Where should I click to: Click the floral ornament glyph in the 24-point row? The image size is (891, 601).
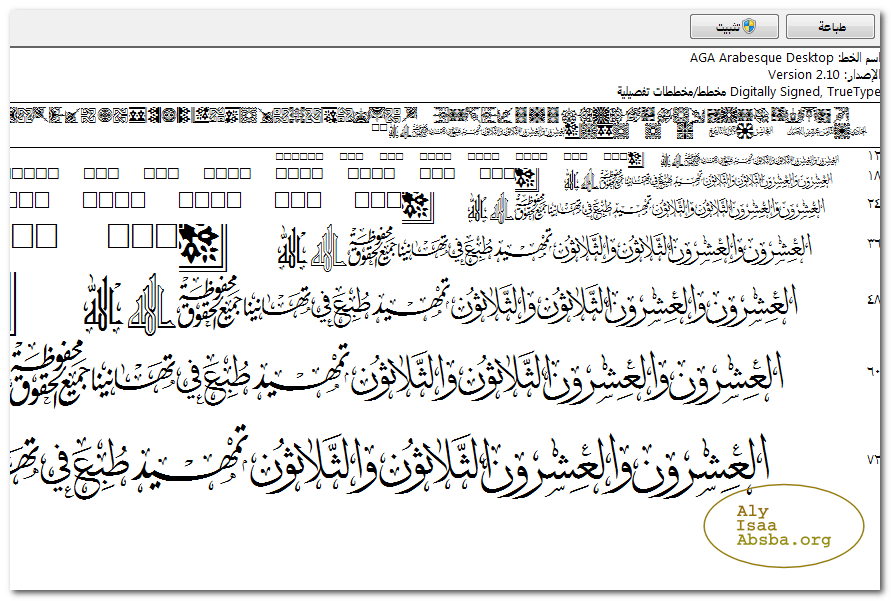(416, 207)
